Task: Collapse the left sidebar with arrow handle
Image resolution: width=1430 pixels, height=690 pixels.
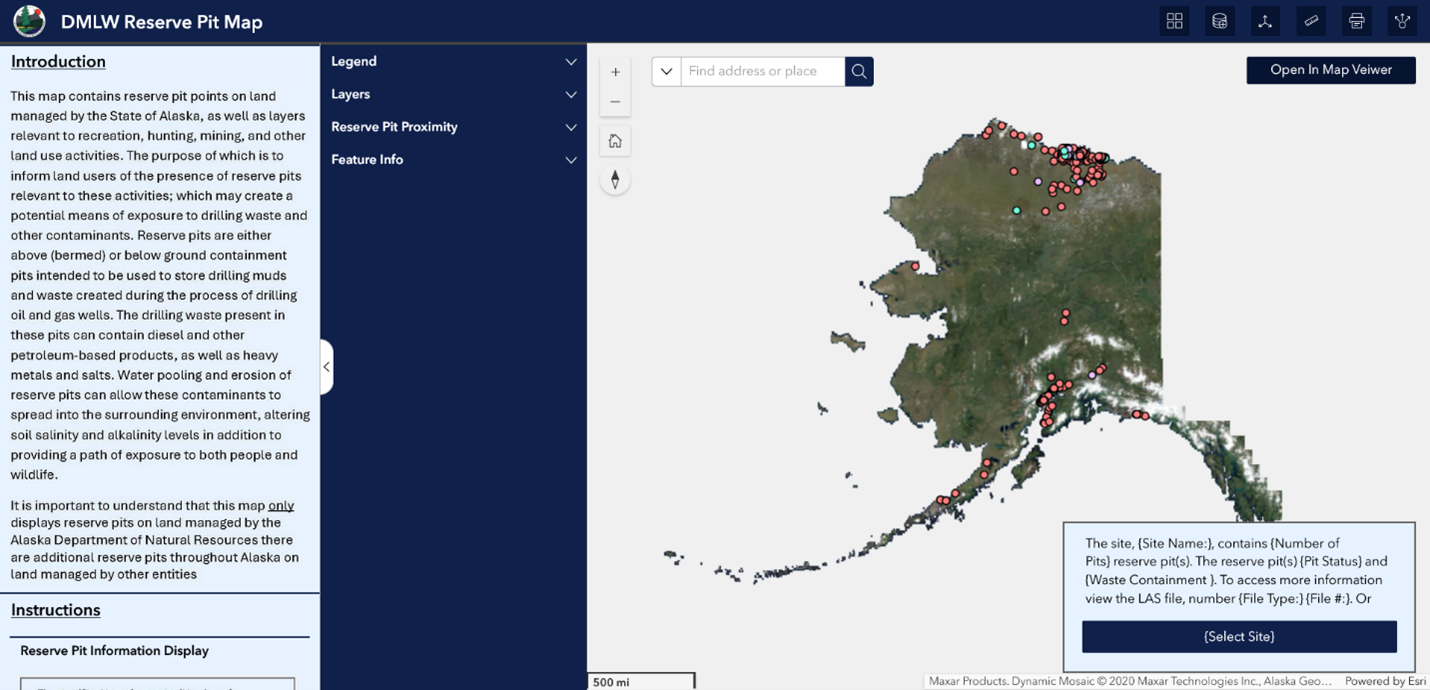Action: (x=326, y=367)
